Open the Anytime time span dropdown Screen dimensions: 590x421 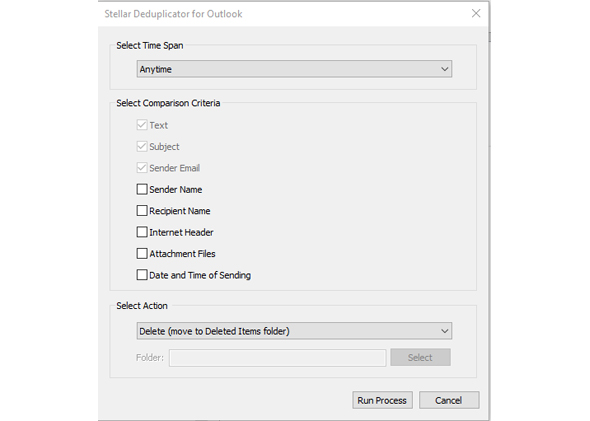(x=294, y=69)
